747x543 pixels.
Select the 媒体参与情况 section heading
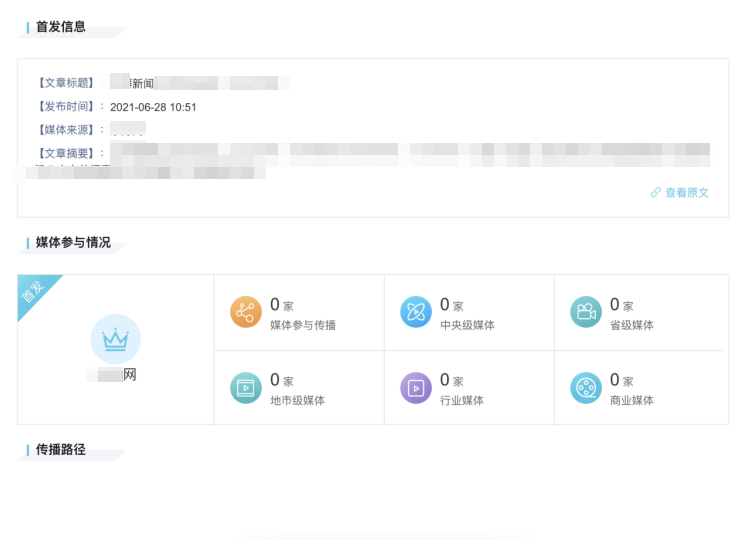click(x=73, y=243)
